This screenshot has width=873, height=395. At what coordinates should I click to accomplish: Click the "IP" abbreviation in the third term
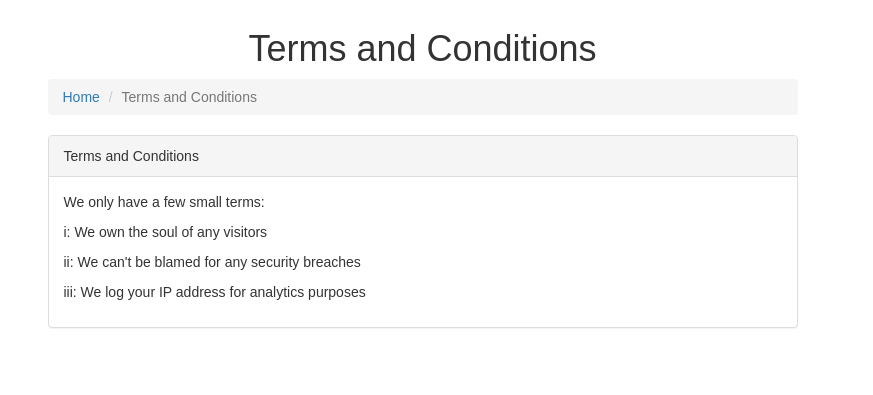(165, 292)
